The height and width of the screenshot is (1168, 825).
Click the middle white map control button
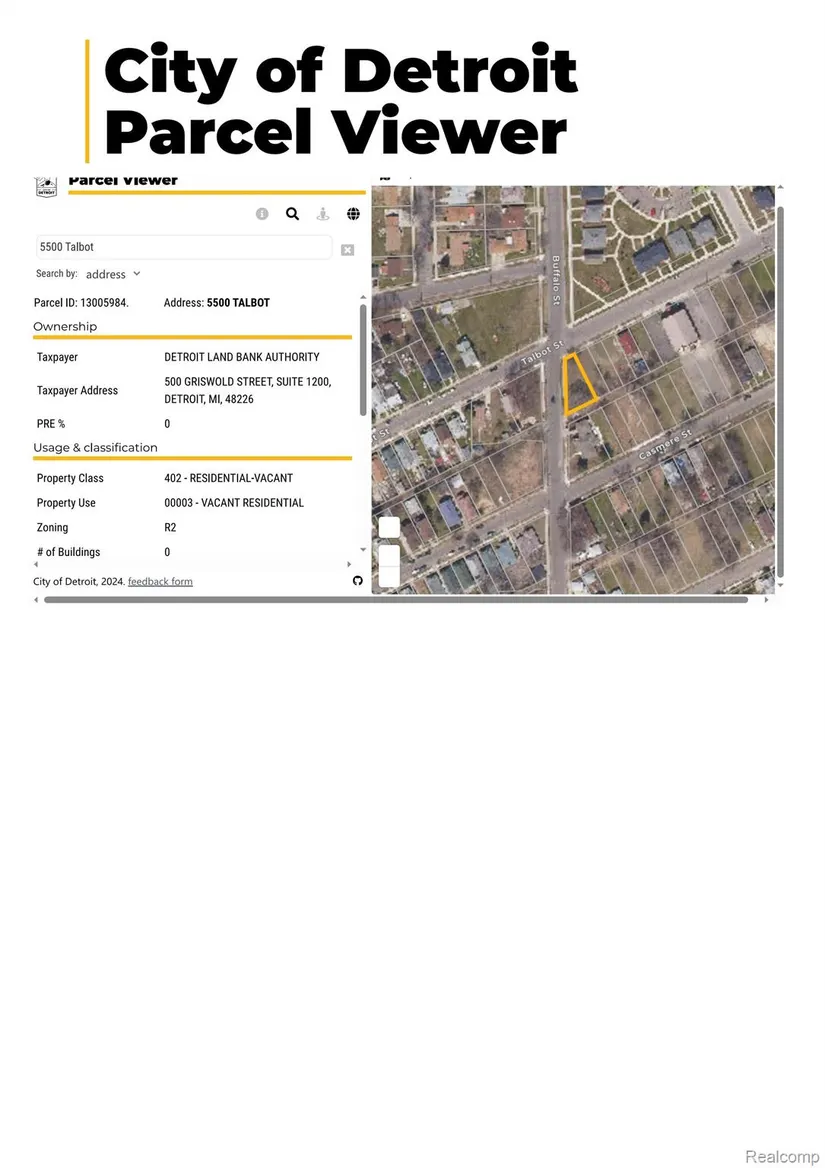[x=389, y=555]
